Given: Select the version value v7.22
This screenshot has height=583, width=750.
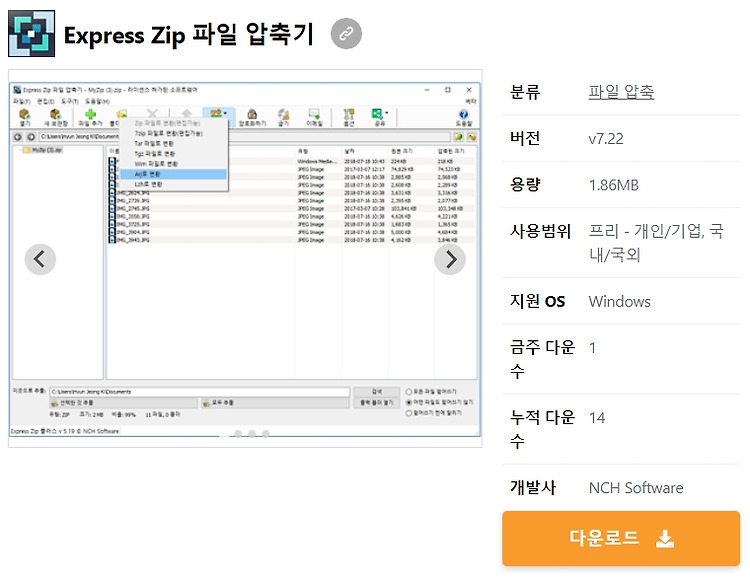Looking at the screenshot, I should tap(606, 139).
